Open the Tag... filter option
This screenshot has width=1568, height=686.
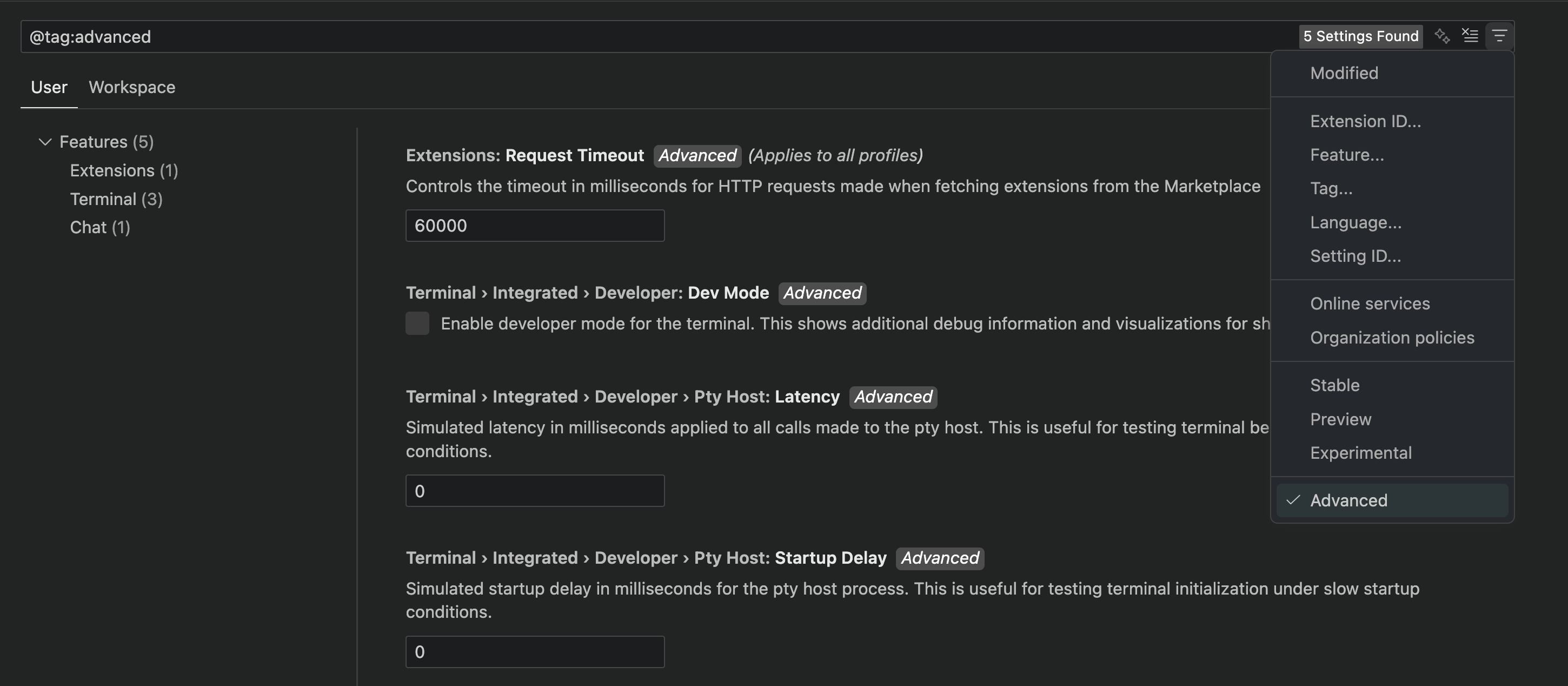pos(1331,189)
